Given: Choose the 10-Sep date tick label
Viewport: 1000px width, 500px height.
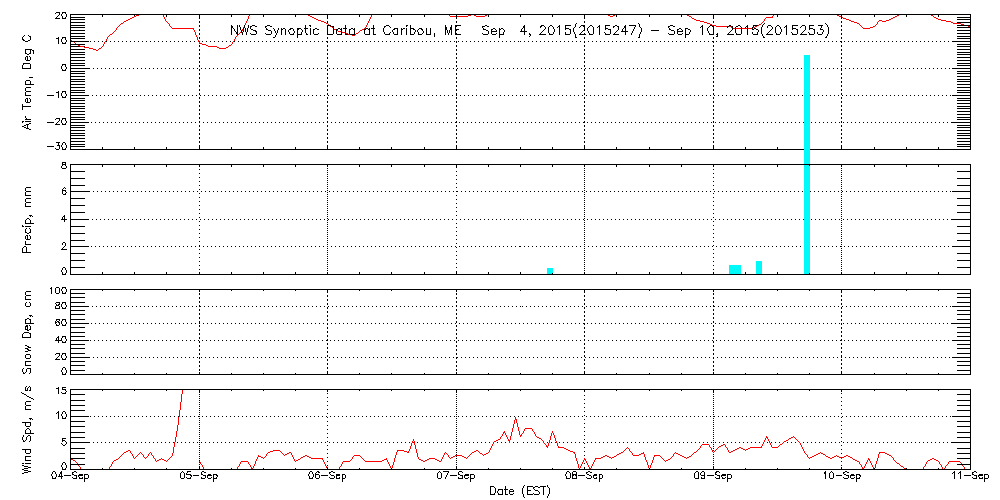Looking at the screenshot, I should 841,478.
